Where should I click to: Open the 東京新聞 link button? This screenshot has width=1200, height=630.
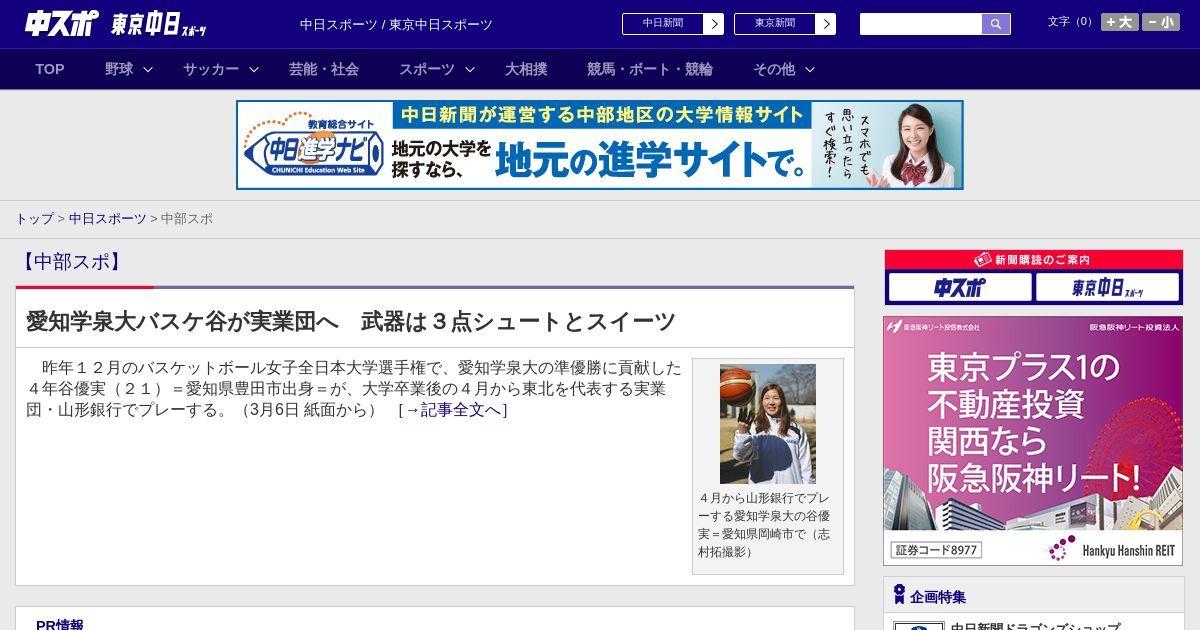(x=775, y=24)
